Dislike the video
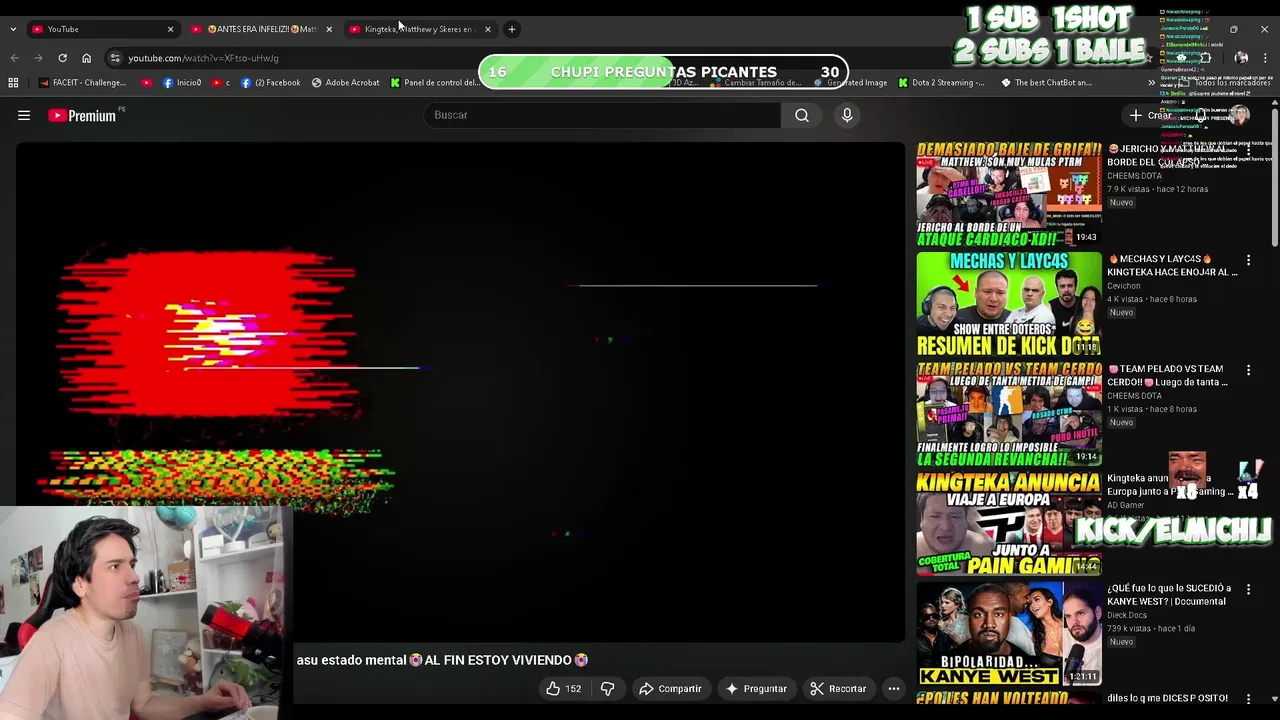 (607, 689)
